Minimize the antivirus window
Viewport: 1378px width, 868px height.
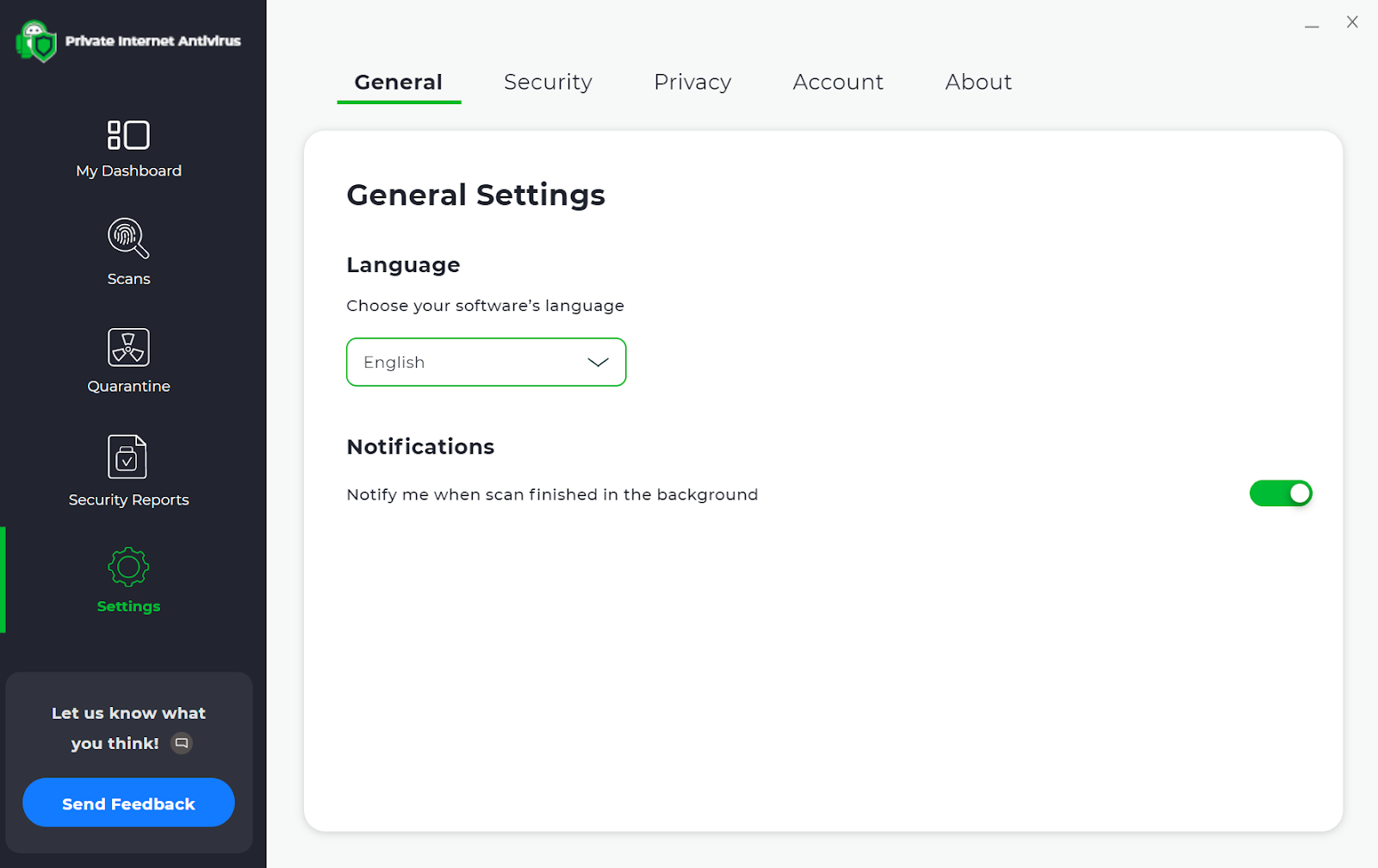pyautogui.click(x=1312, y=24)
